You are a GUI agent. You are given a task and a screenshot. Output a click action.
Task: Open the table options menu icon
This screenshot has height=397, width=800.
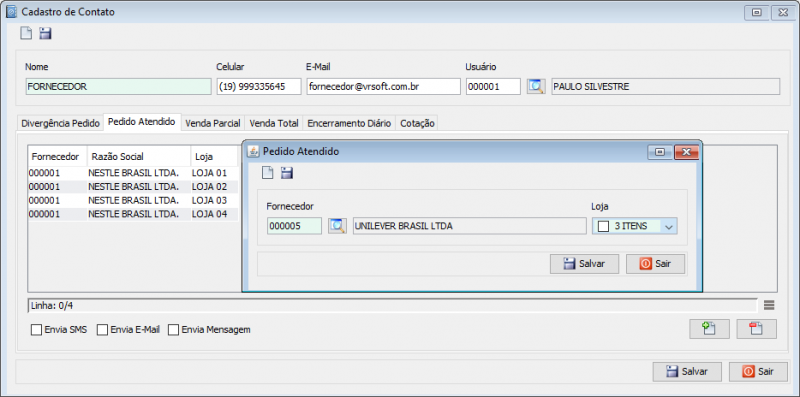coord(769,305)
